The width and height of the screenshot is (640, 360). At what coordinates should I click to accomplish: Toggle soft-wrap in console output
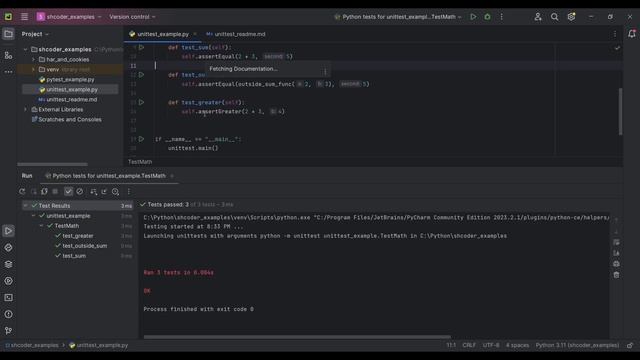tap(616, 242)
